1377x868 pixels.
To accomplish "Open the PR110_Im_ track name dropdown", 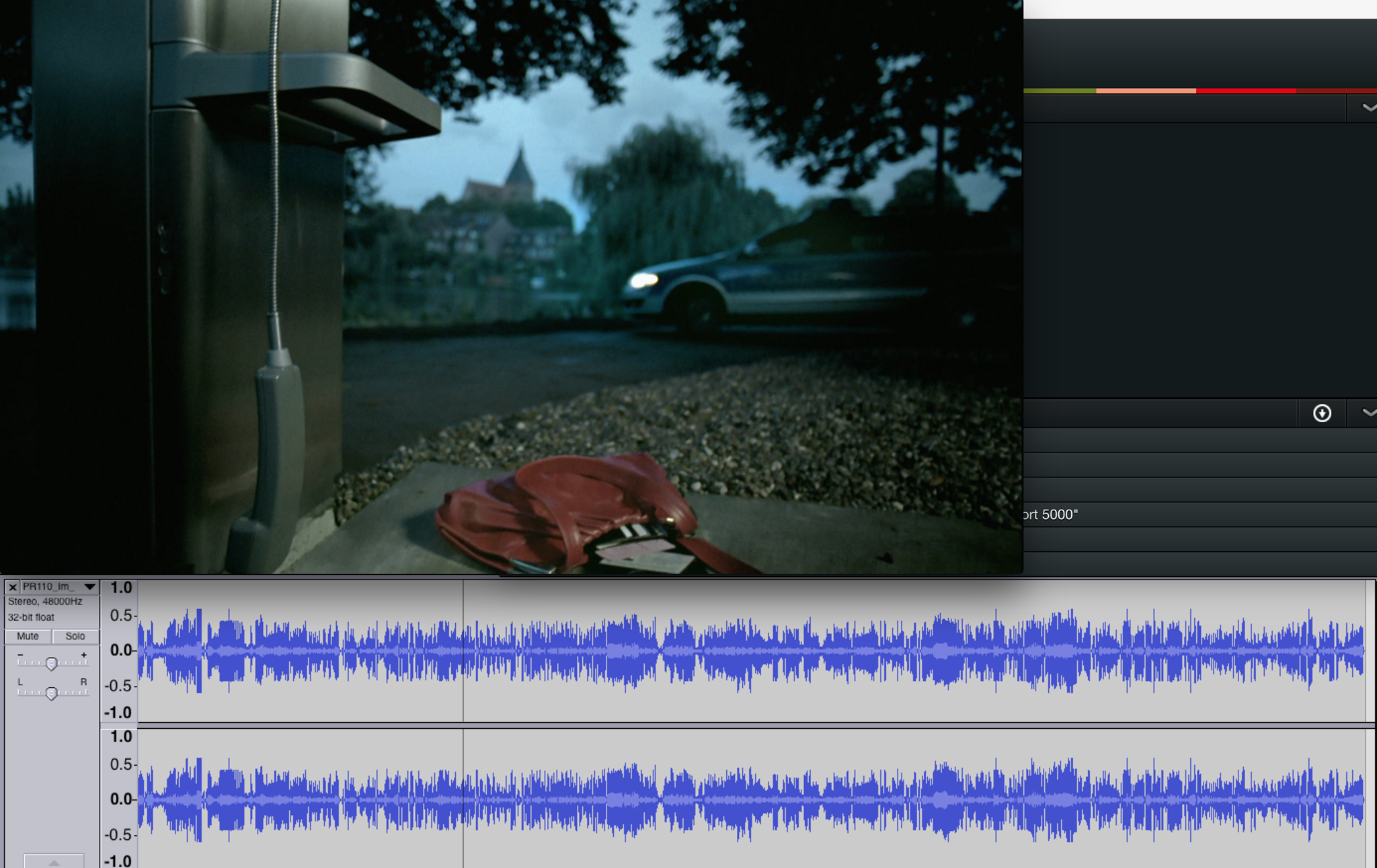I will click(89, 587).
